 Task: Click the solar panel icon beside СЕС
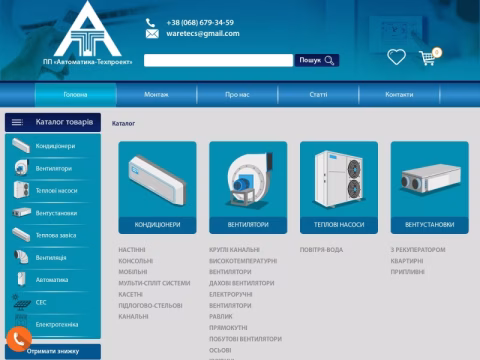pyautogui.click(x=21, y=302)
